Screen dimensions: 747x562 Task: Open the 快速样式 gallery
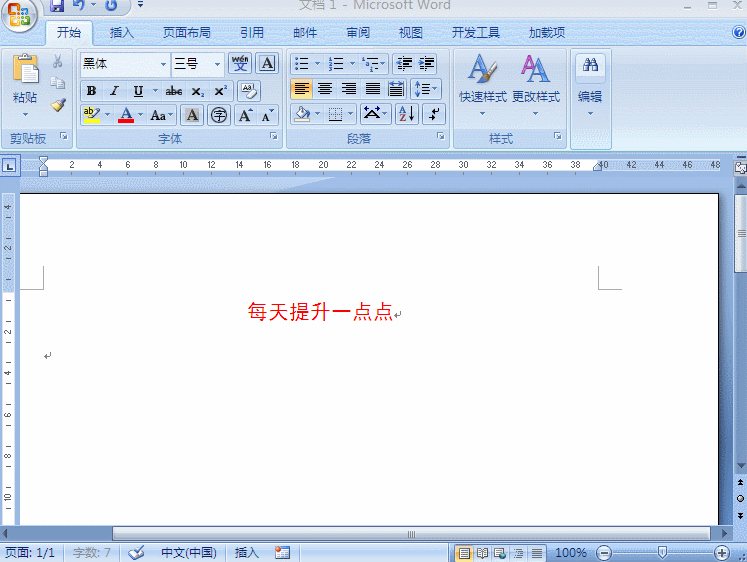[483, 86]
